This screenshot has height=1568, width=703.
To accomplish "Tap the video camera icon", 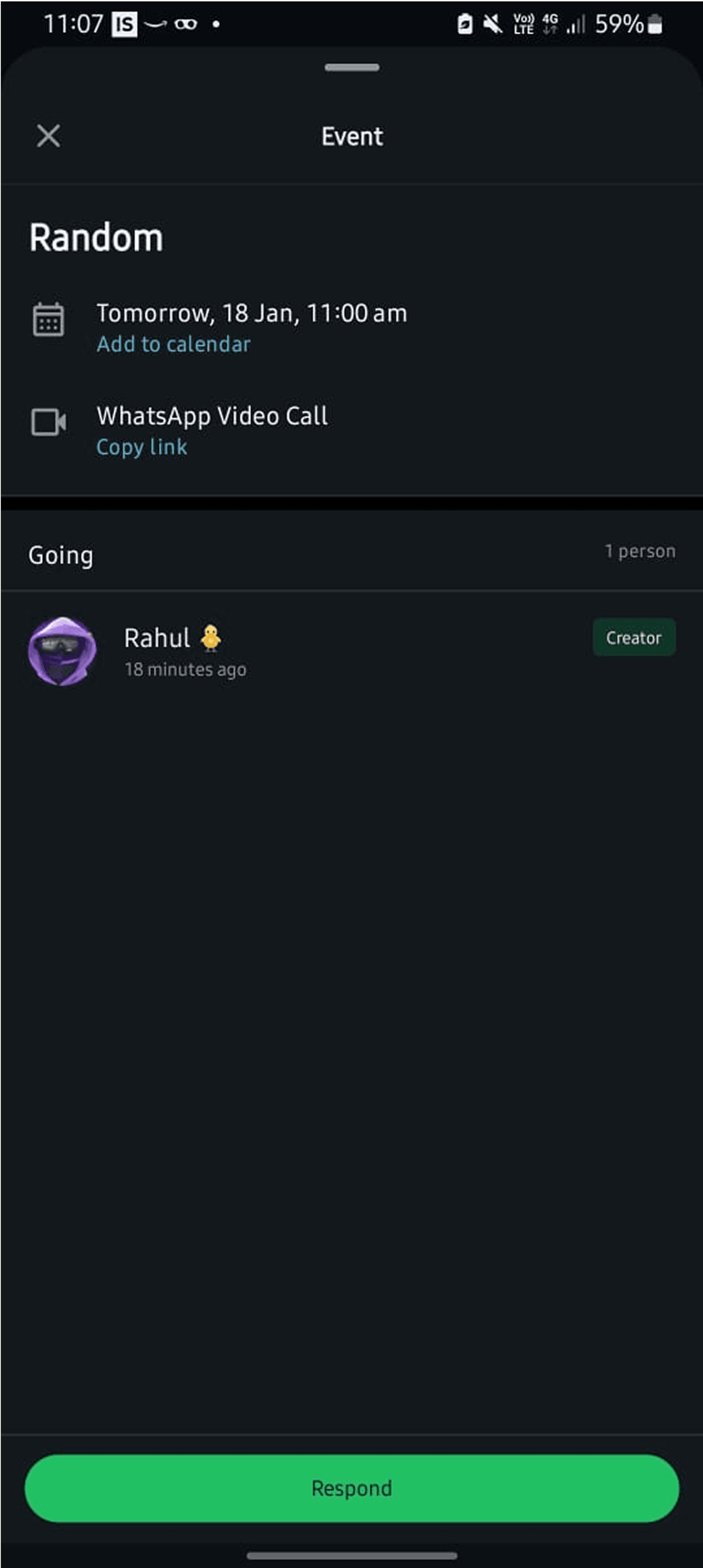I will coord(48,422).
